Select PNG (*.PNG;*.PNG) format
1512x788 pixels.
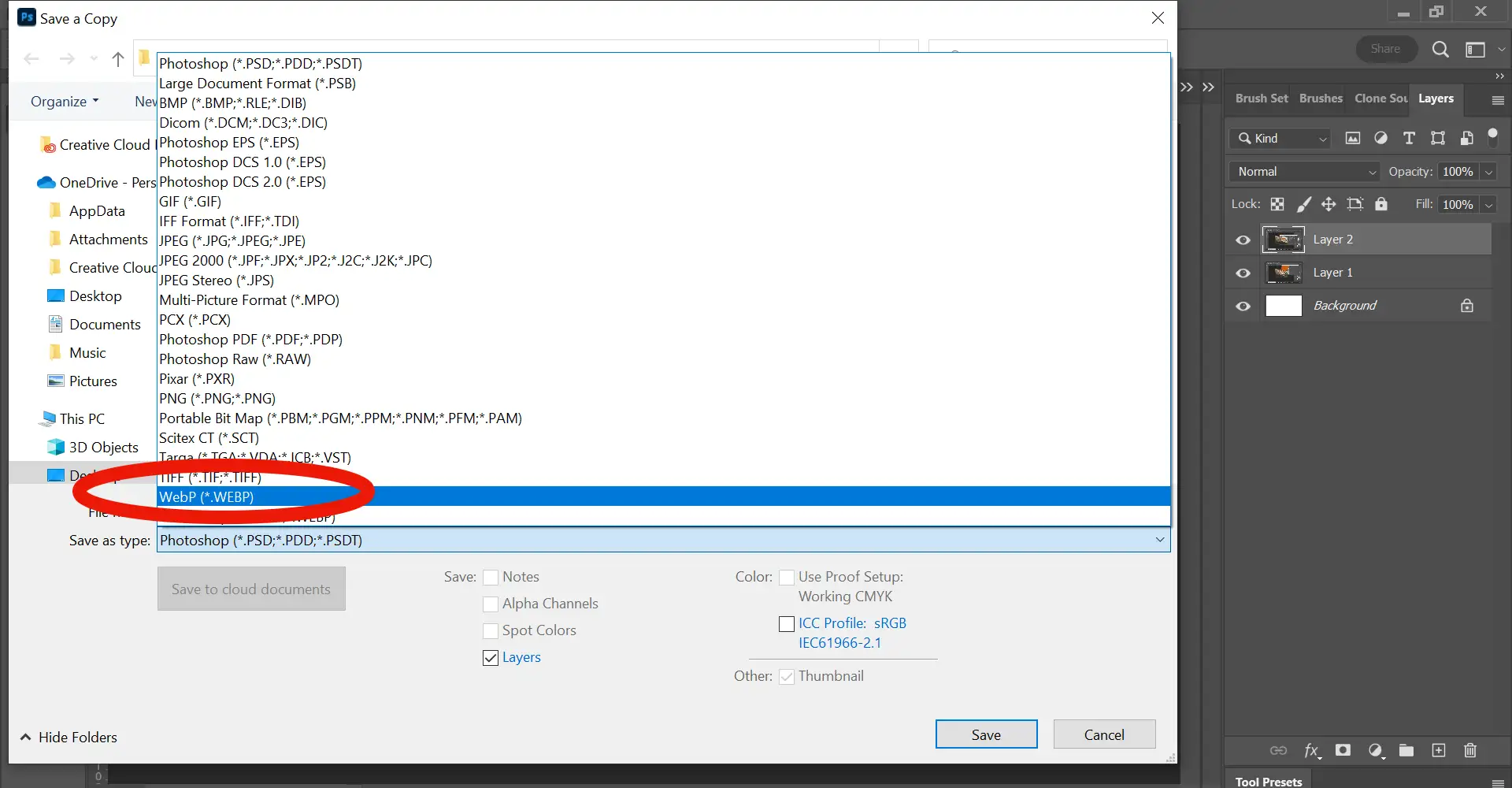(664, 398)
